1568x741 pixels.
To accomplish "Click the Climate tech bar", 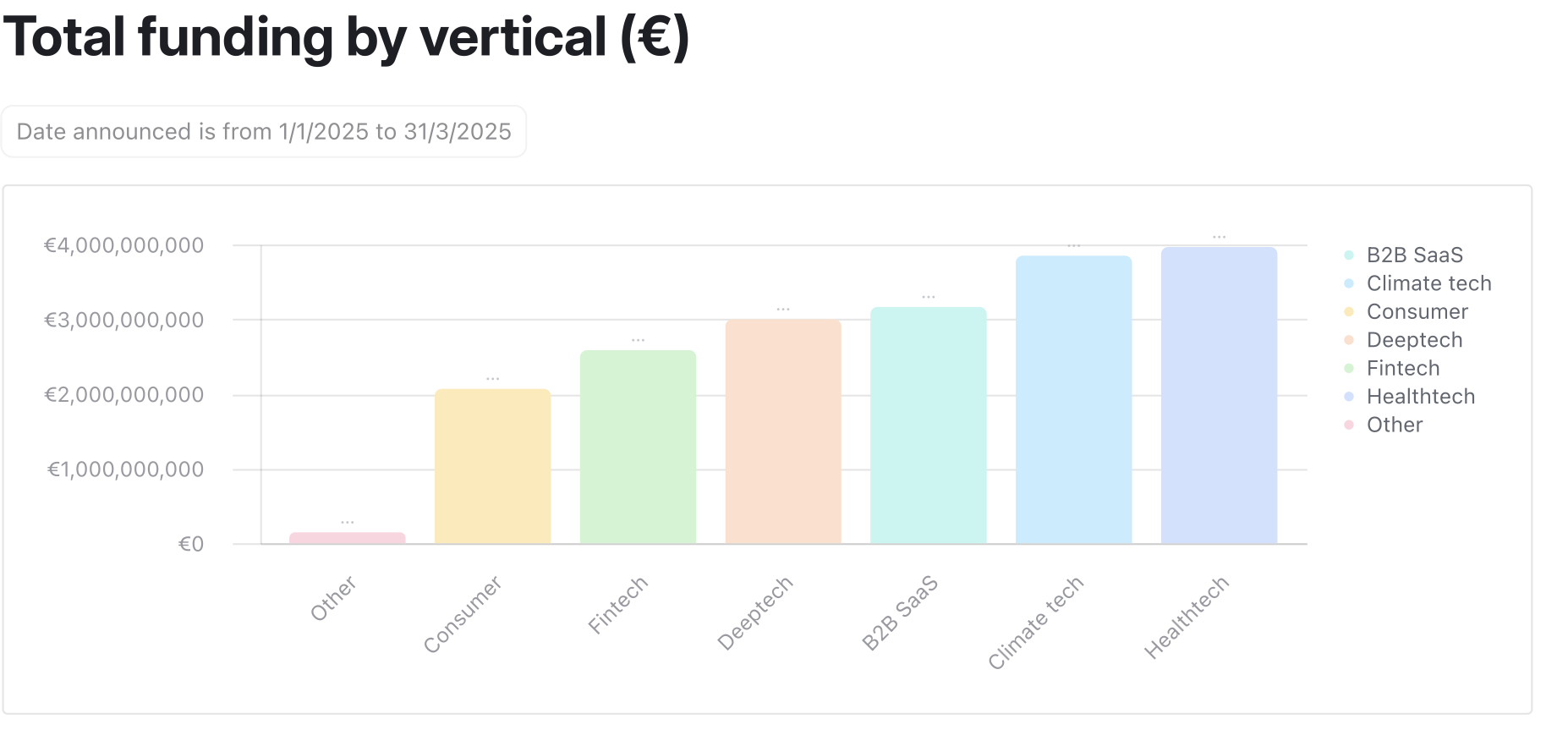I will (1073, 399).
